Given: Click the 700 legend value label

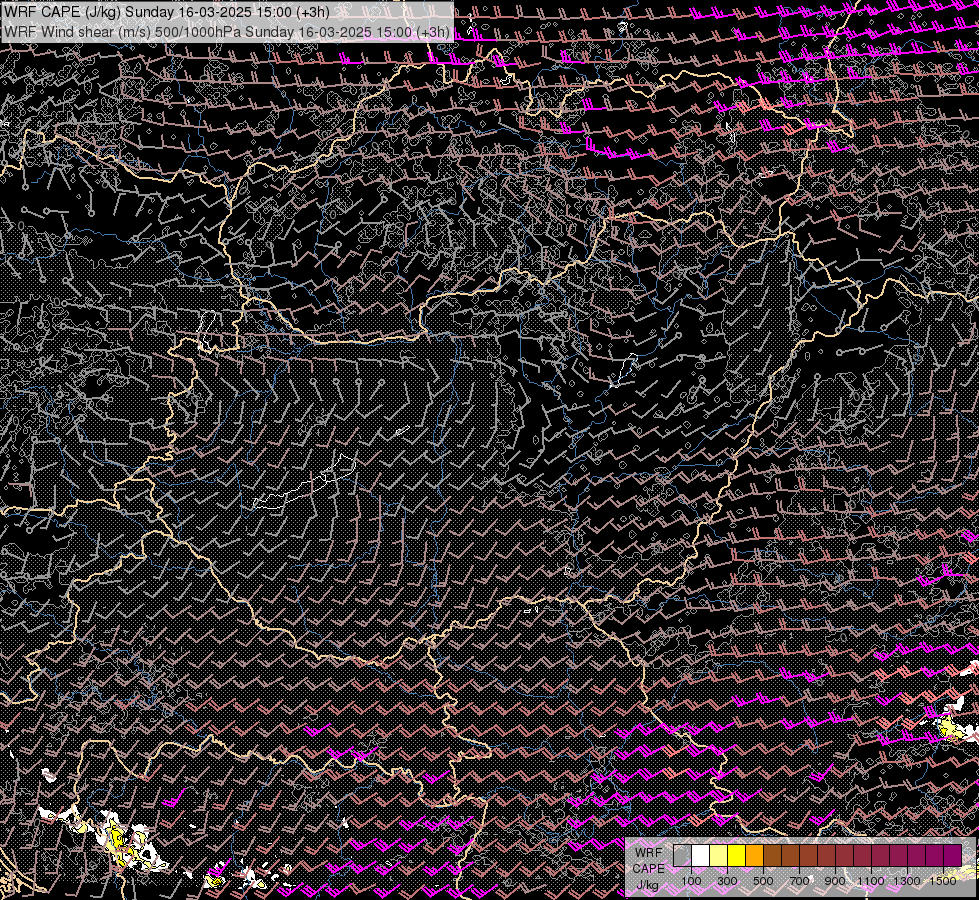Looking at the screenshot, I should [799, 881].
